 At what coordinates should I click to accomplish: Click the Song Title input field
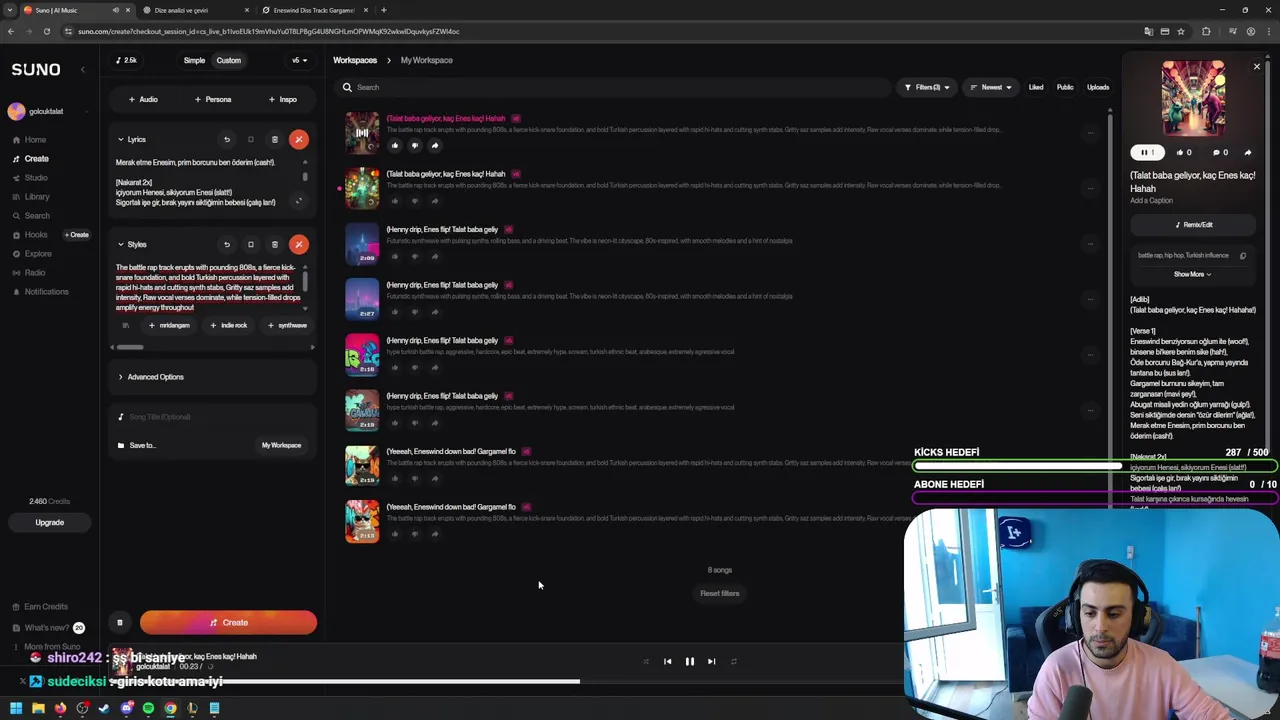point(213,417)
